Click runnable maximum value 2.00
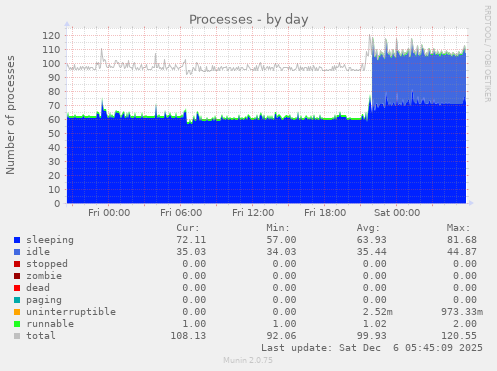This screenshot has width=497, height=371. pos(465,324)
